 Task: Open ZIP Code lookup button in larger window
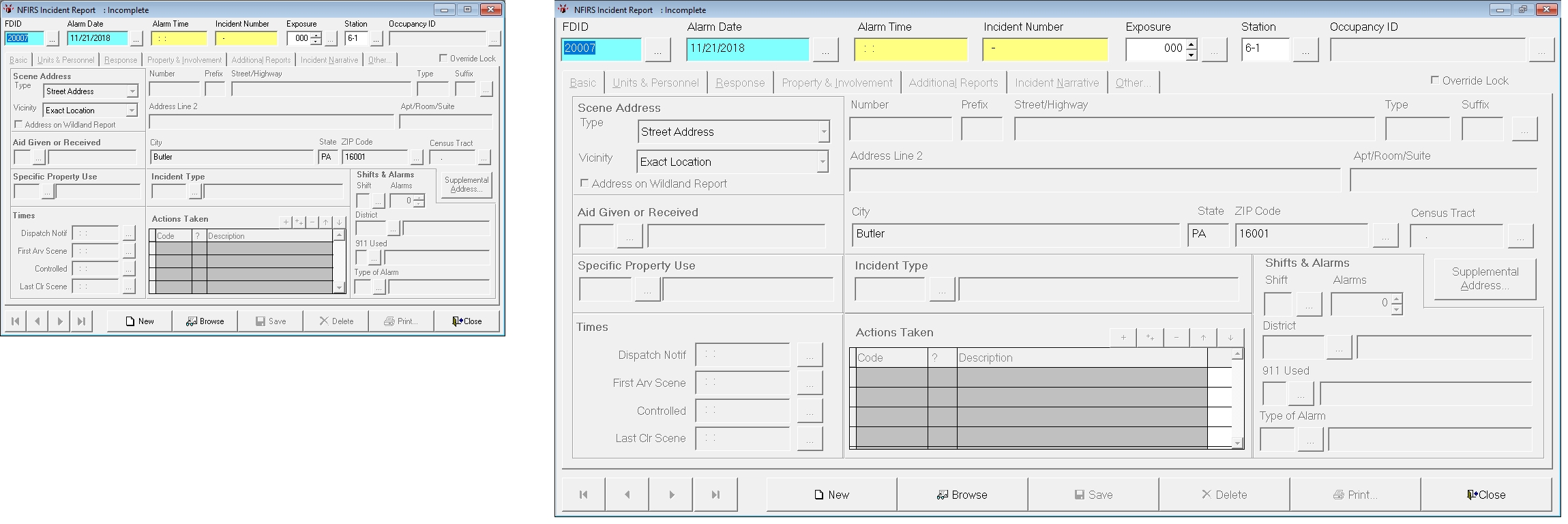pos(1385,235)
